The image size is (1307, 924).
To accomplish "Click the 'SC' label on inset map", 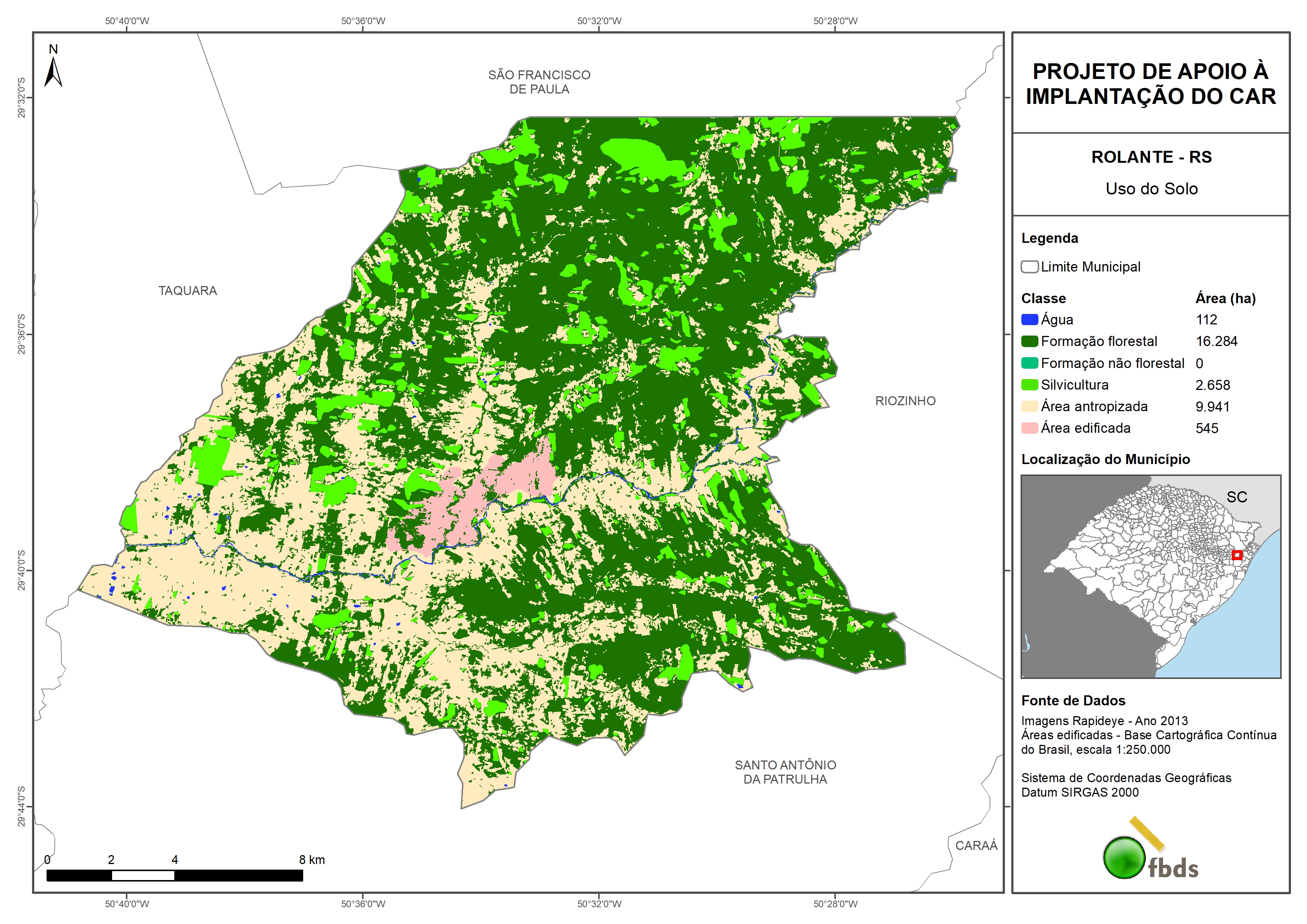I will click(x=1236, y=497).
